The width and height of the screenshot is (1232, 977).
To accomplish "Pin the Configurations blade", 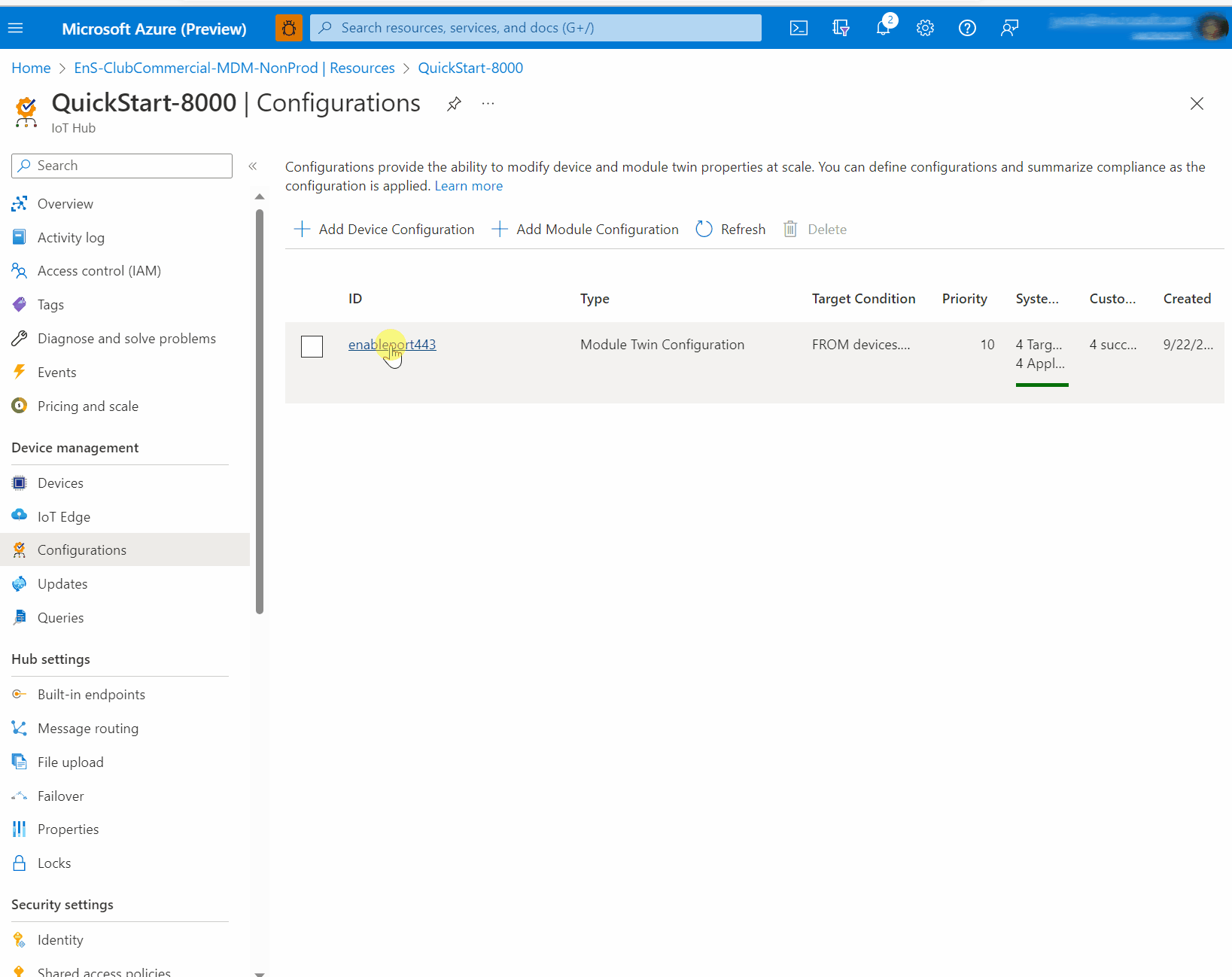I will tap(454, 104).
